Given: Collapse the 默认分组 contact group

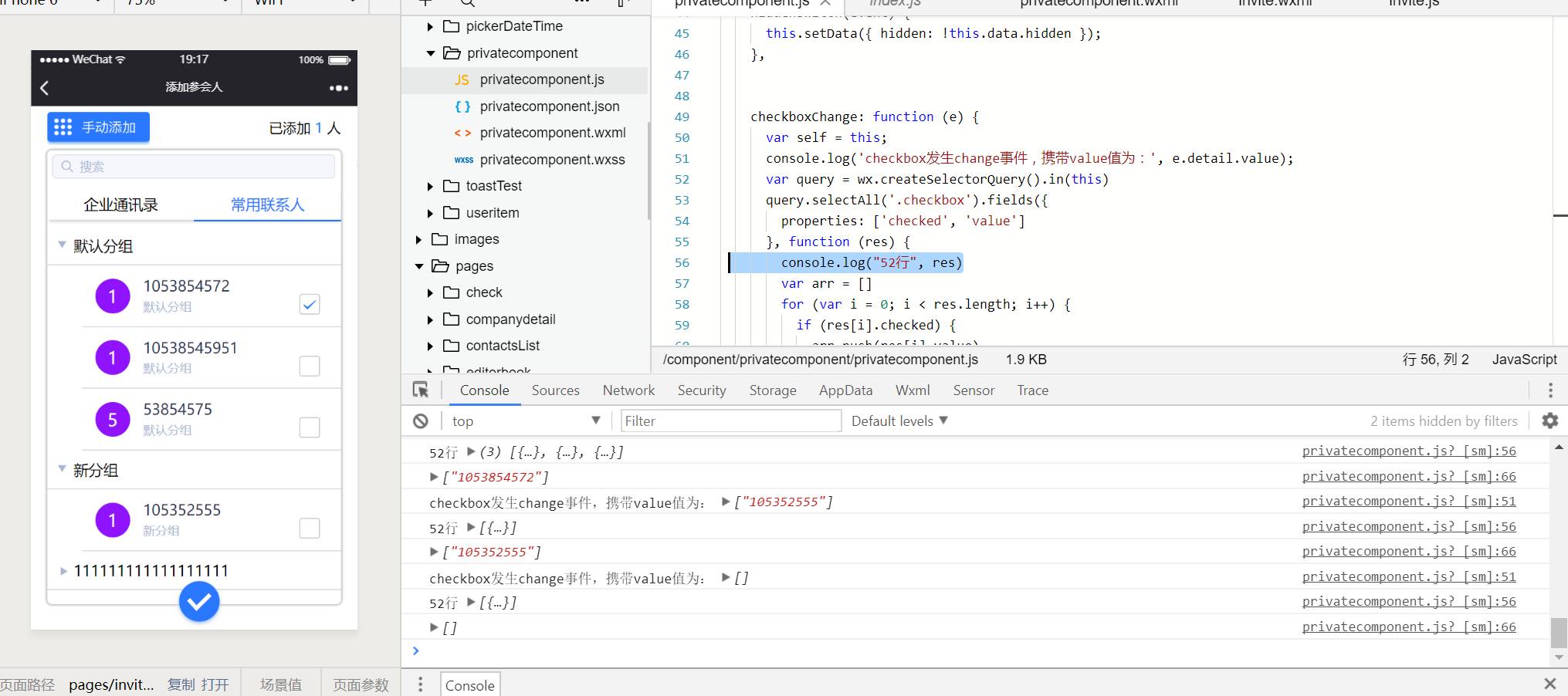Looking at the screenshot, I should [x=62, y=245].
